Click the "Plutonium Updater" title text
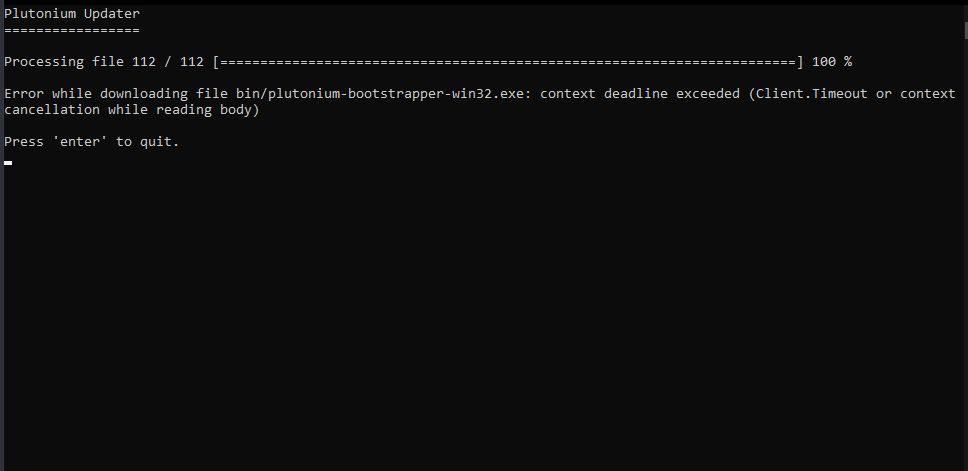The height and width of the screenshot is (471, 968). [72, 14]
